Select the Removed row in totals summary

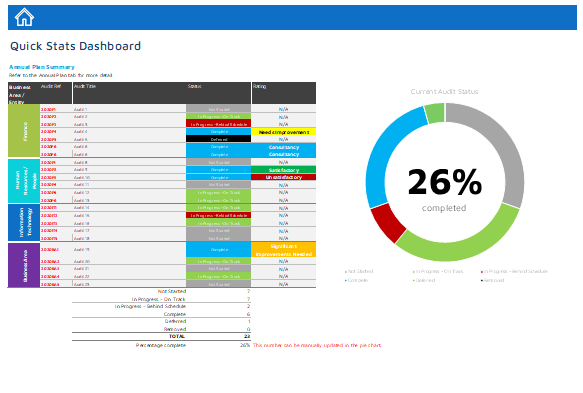click(161, 329)
